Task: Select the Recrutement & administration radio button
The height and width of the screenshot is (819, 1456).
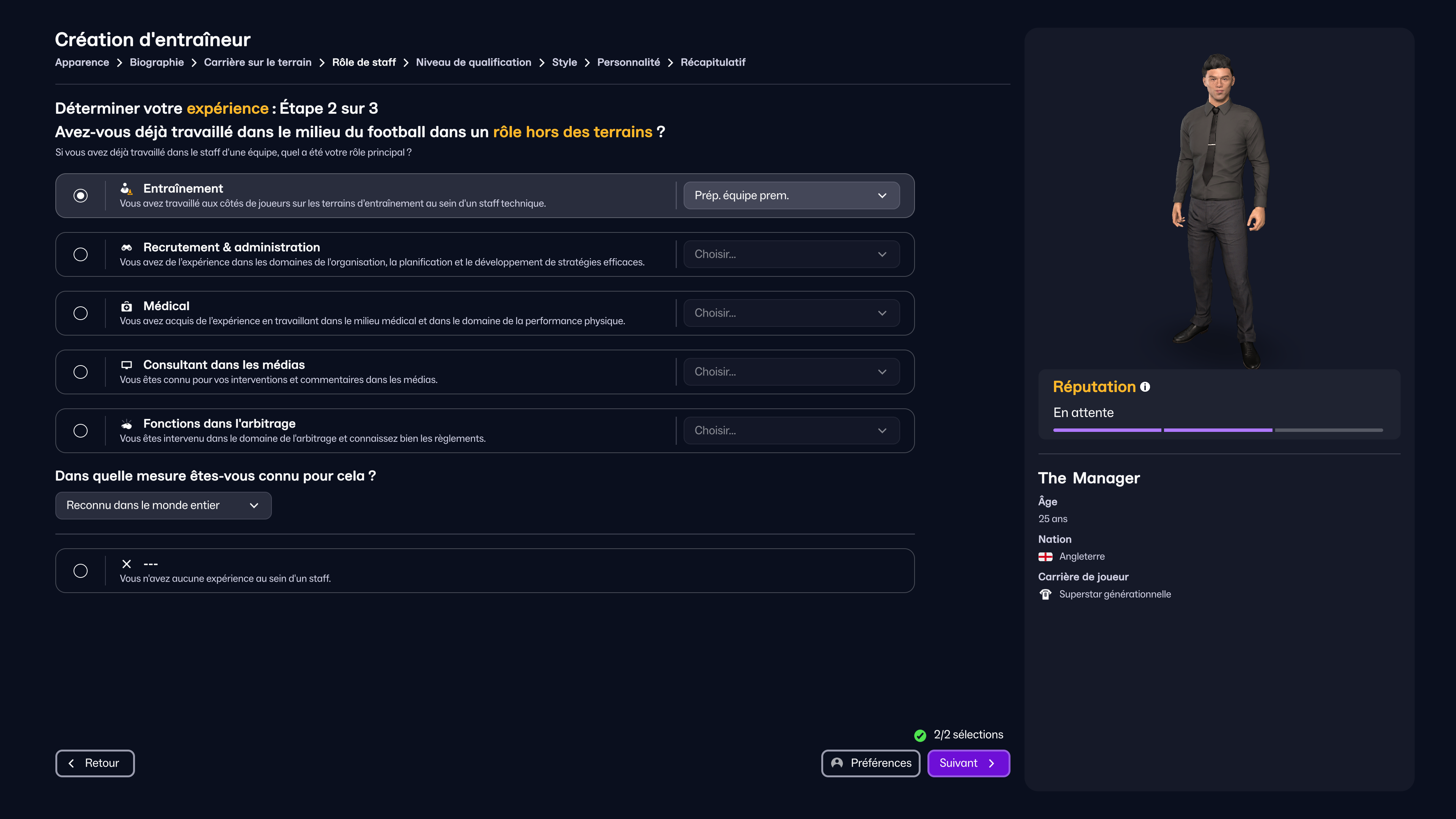Action: [80, 254]
